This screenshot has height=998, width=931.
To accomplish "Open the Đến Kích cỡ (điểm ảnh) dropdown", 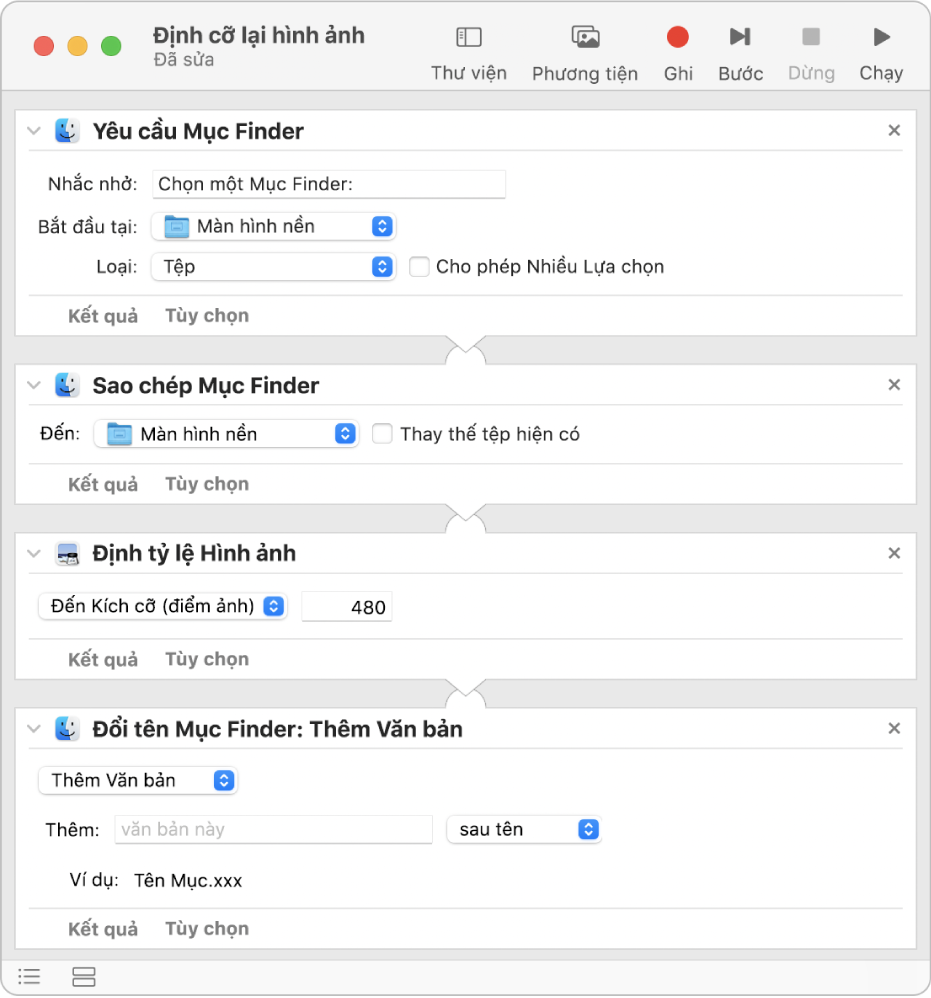I will 163,606.
